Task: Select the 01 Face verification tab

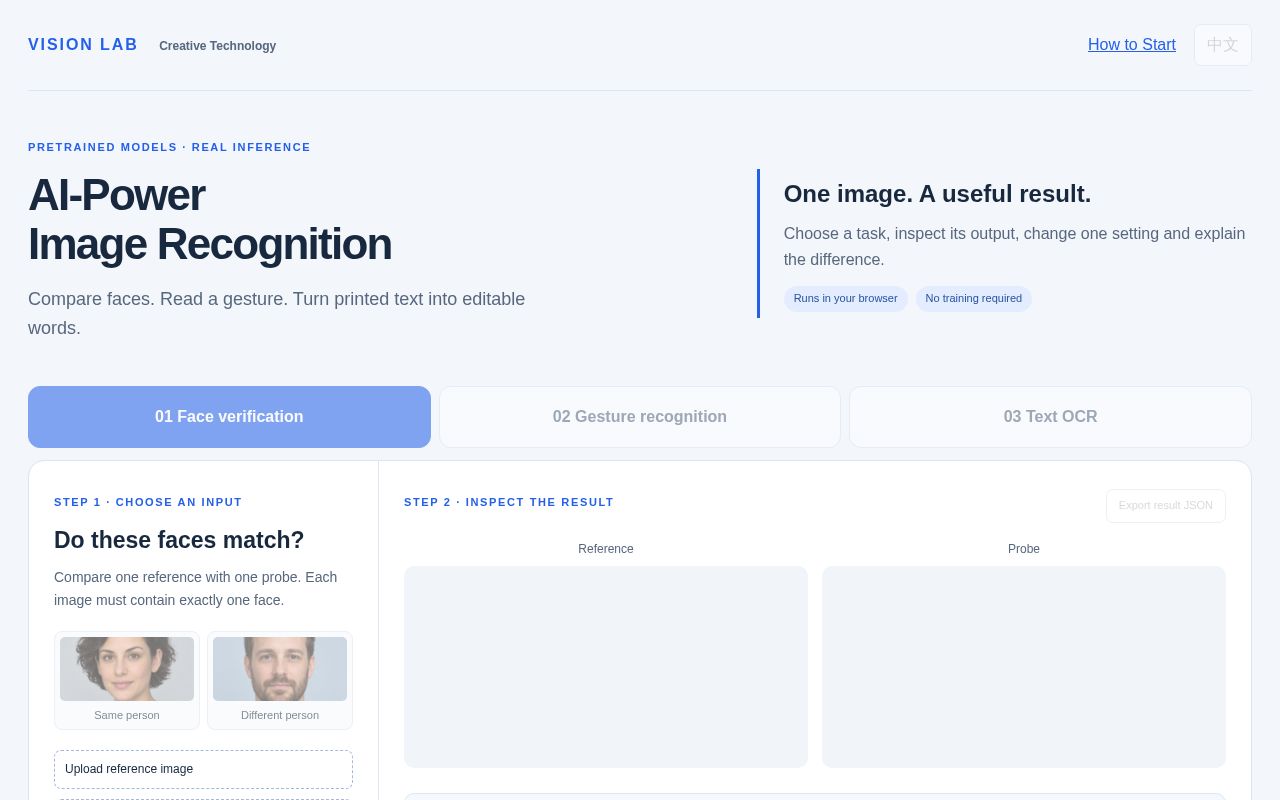Action: pyautogui.click(x=229, y=417)
